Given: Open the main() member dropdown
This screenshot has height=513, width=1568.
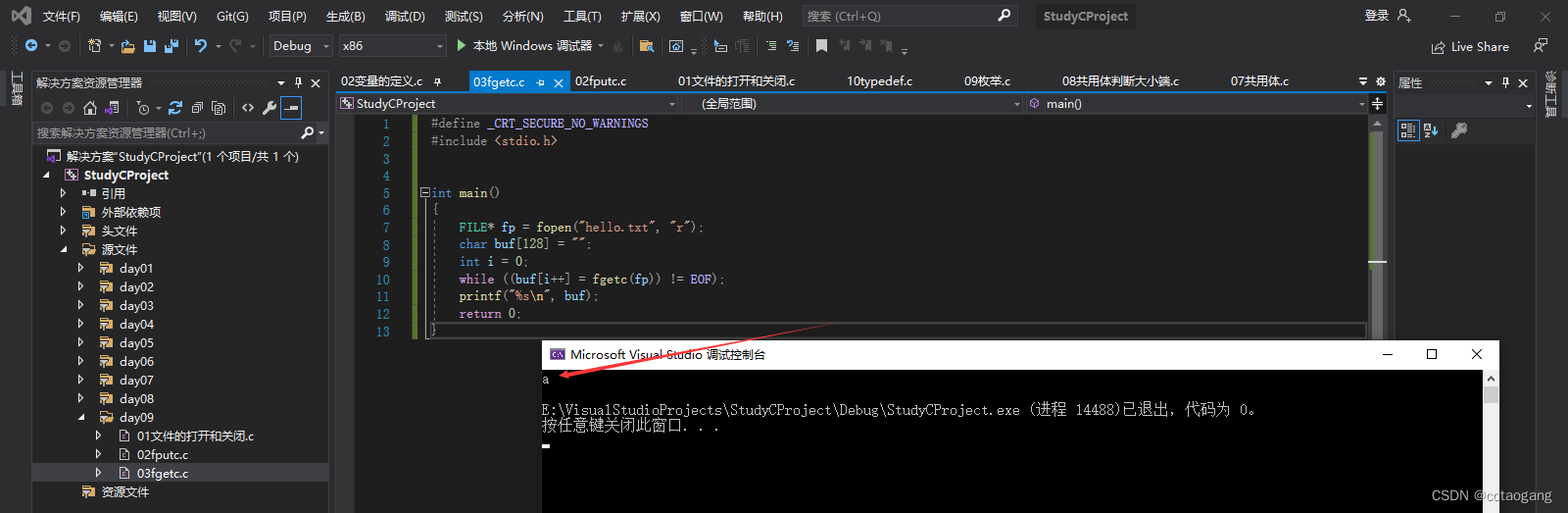Looking at the screenshot, I should pyautogui.click(x=1197, y=103).
